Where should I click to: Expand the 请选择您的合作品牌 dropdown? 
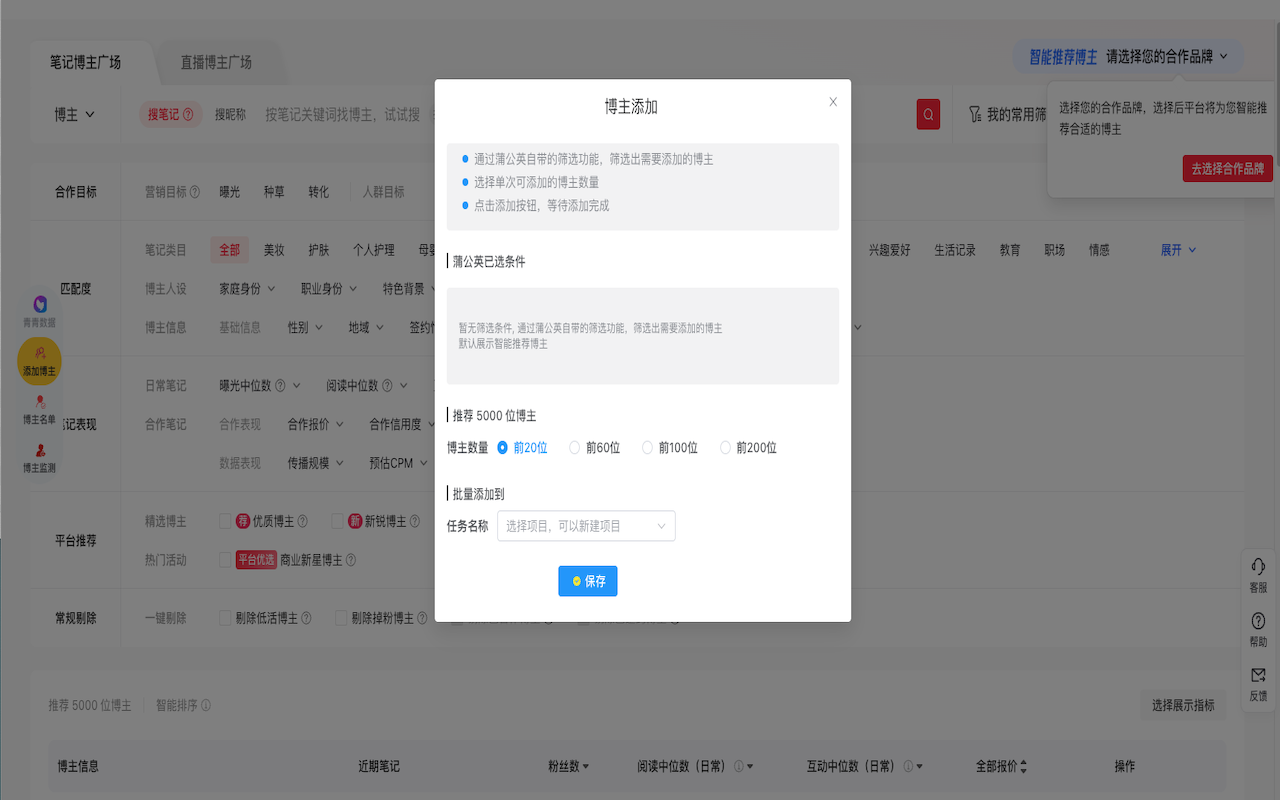(x=1168, y=57)
